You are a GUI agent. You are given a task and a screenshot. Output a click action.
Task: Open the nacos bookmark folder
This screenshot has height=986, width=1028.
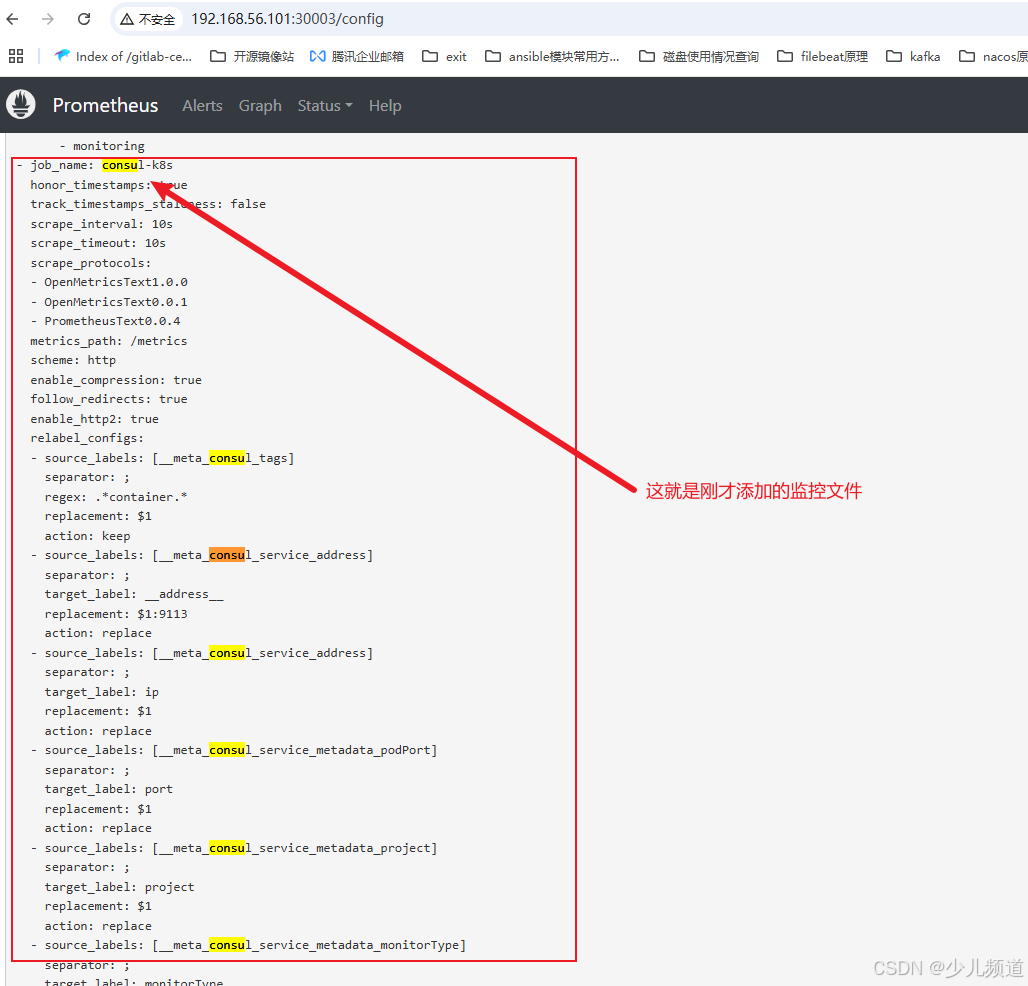[x=993, y=56]
